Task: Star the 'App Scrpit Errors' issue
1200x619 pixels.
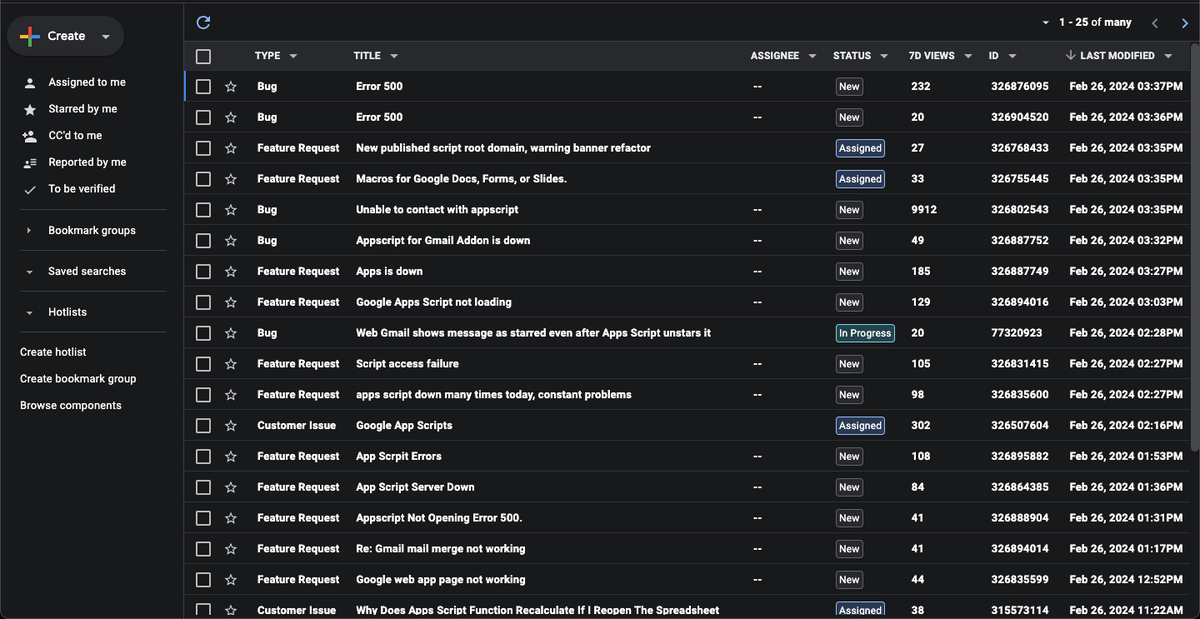Action: [231, 456]
